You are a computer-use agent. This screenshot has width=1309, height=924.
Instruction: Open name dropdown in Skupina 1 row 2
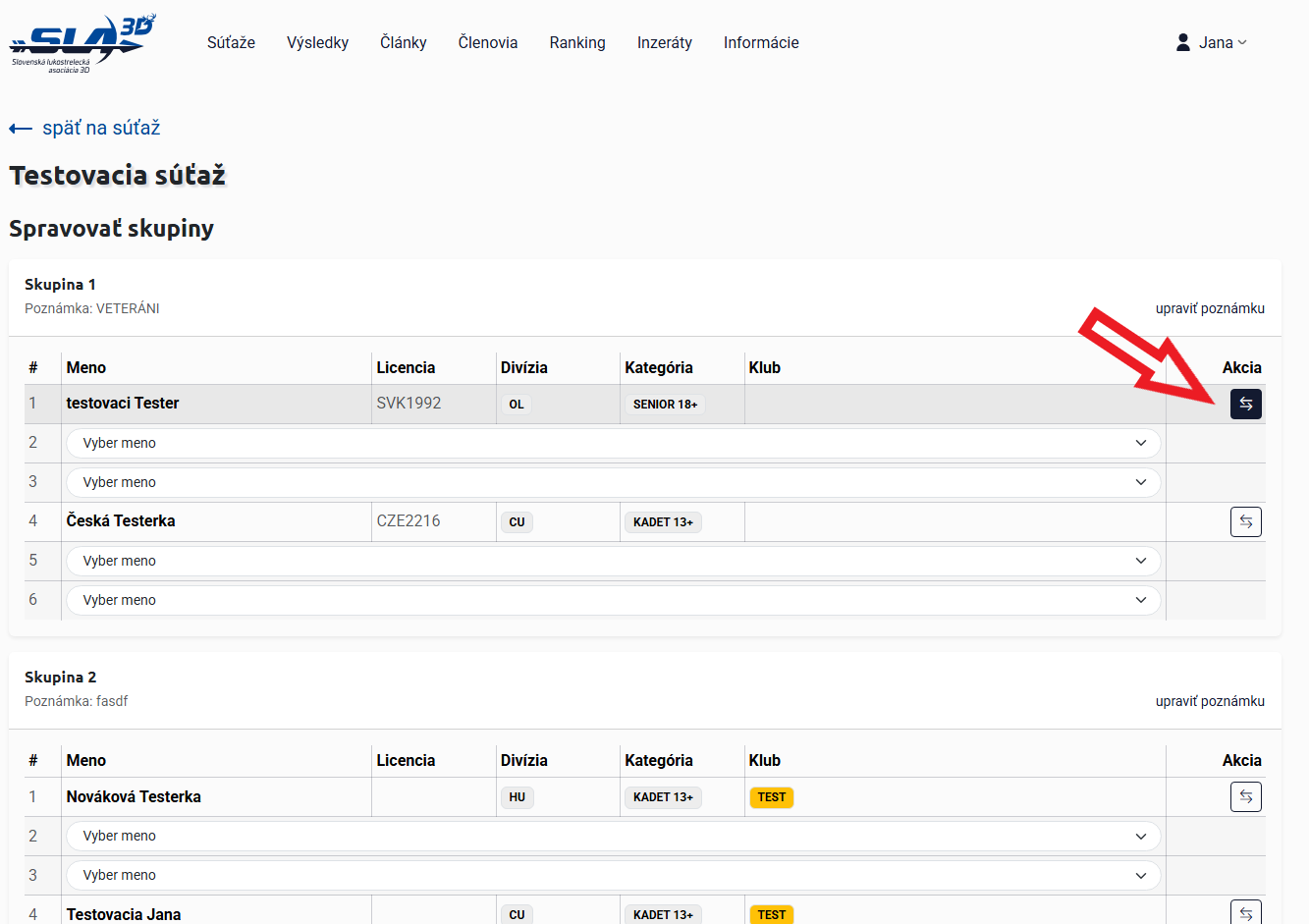(613, 443)
